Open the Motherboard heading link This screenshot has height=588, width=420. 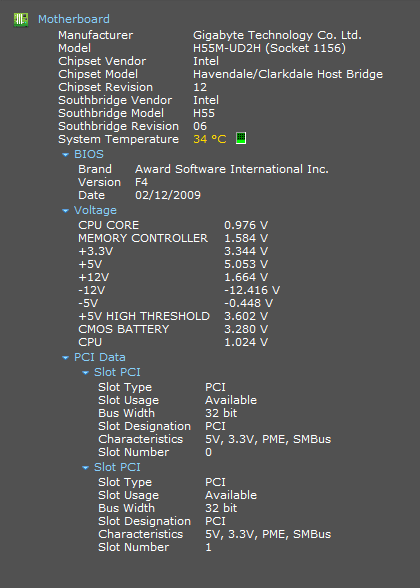click(74, 19)
